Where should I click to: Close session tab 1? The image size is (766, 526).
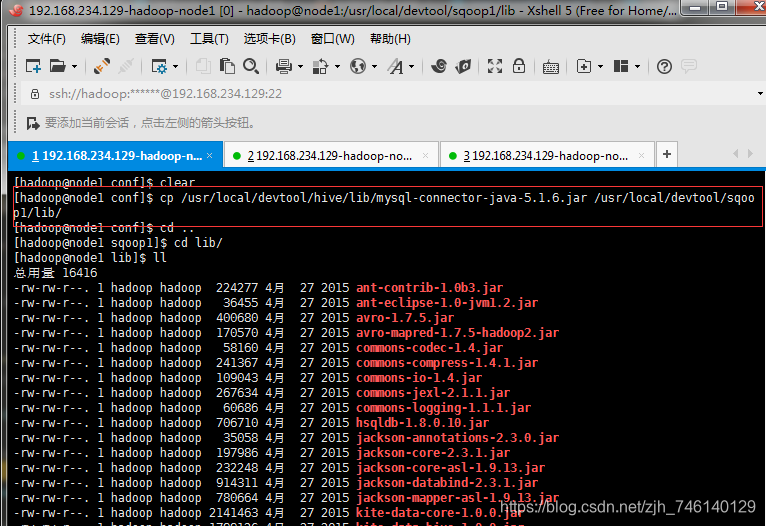coord(210,155)
